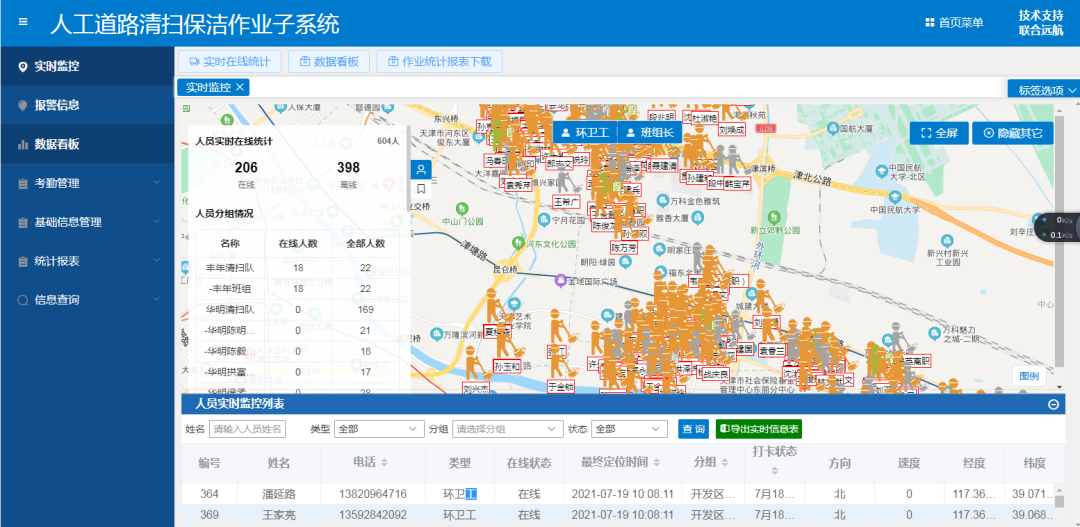The image size is (1080, 527).
Task: Click the 查询 button
Action: click(x=693, y=428)
